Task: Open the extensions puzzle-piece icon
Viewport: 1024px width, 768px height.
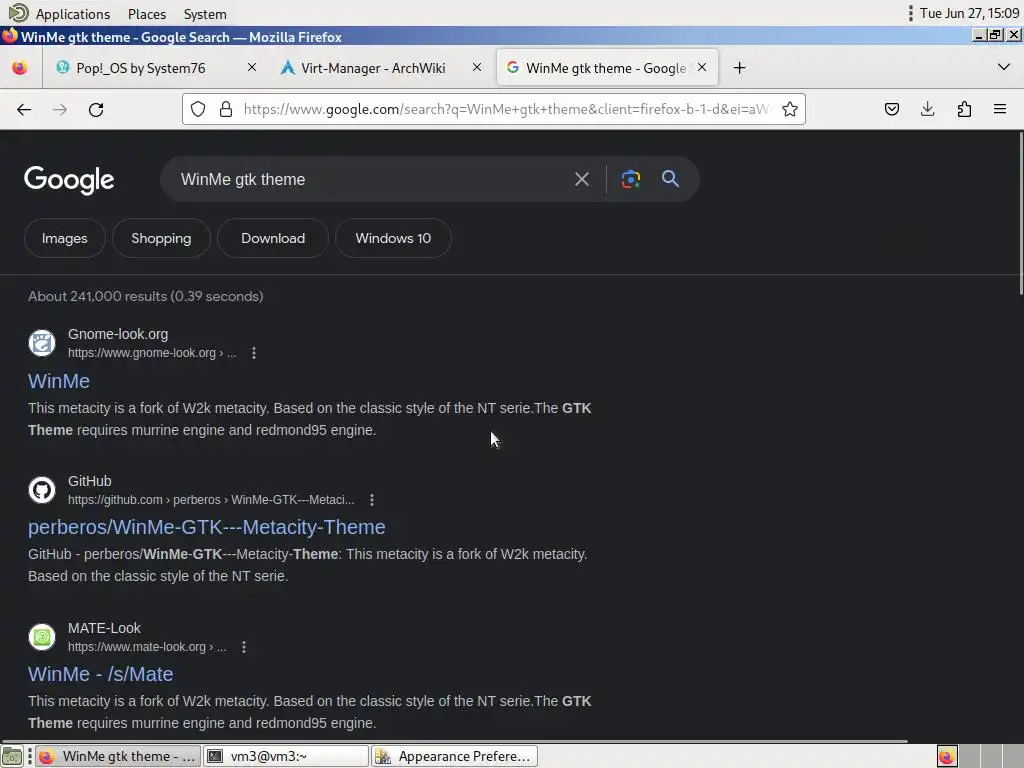Action: click(964, 109)
